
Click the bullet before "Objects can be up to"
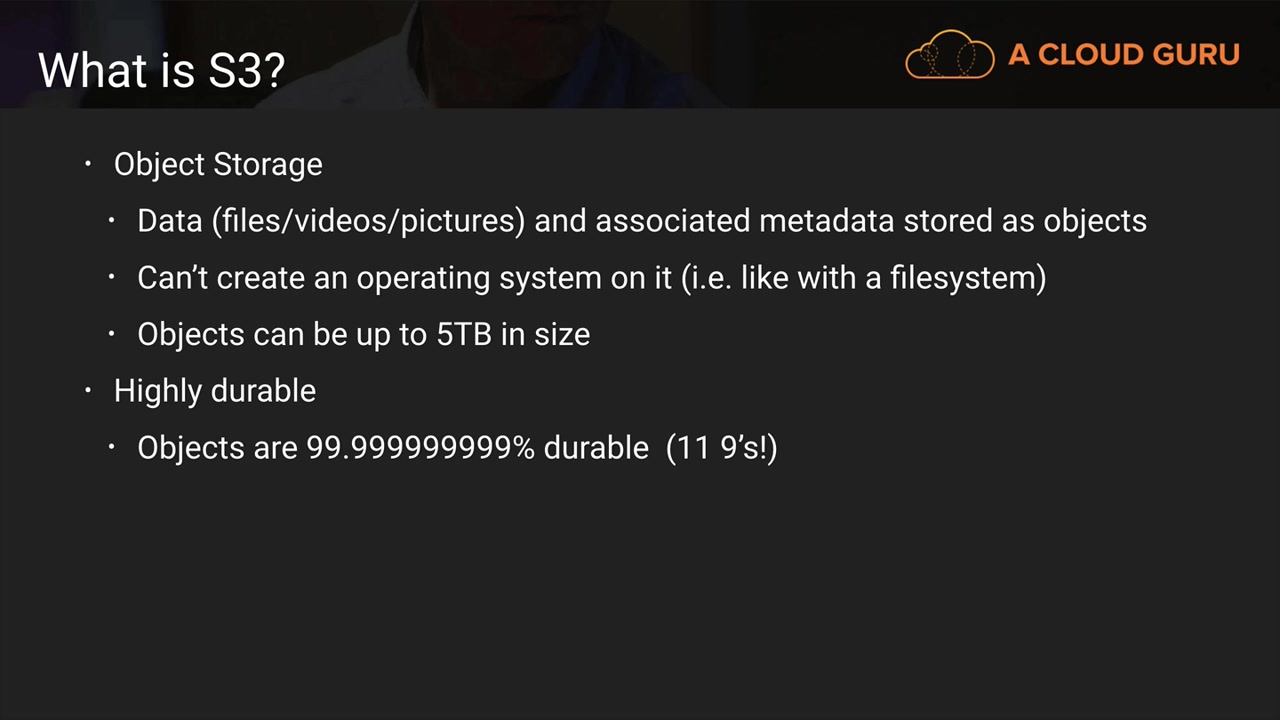[112, 333]
